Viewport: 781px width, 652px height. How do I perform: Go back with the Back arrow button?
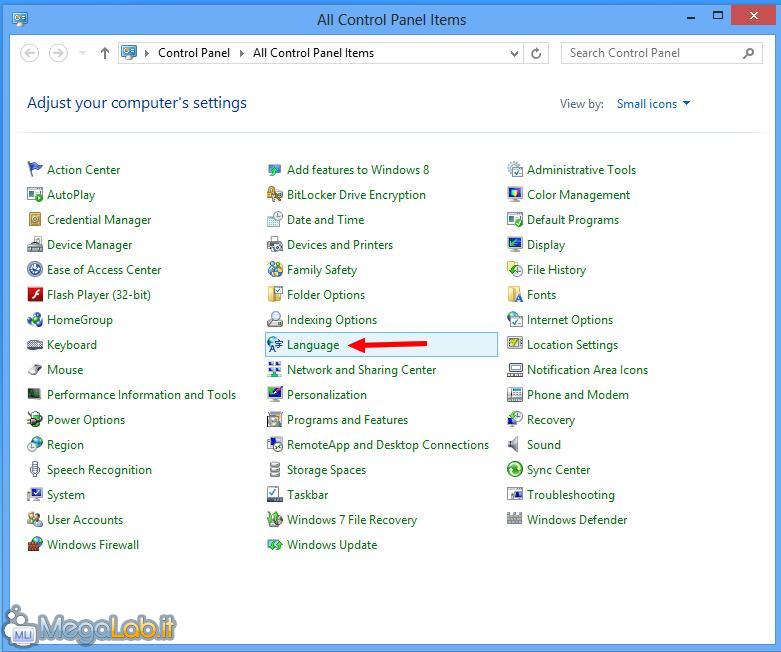coord(30,53)
